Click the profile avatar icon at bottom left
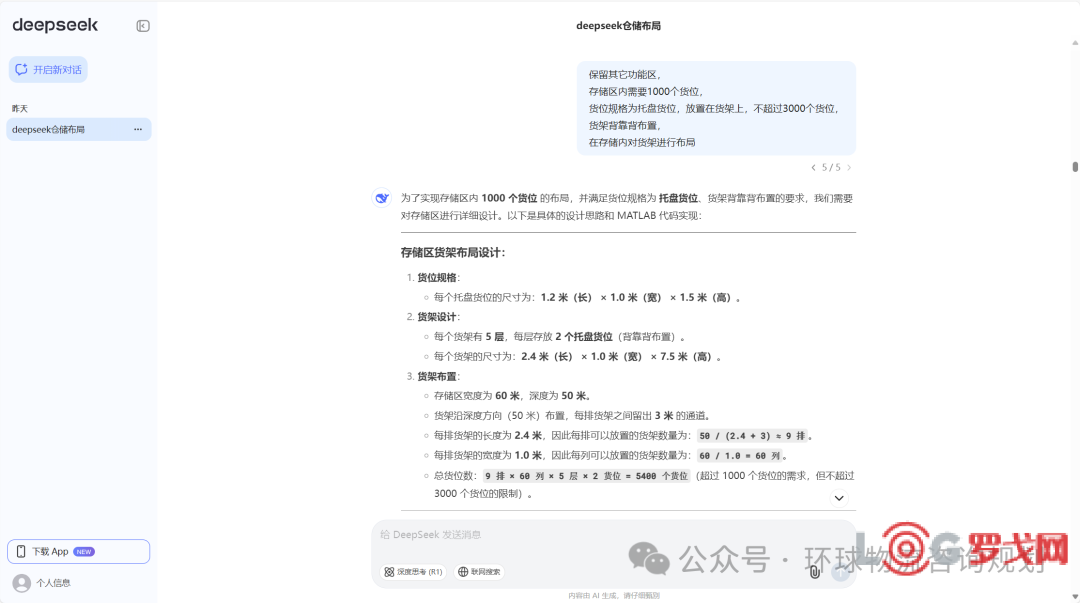This screenshot has width=1080, height=603. [21, 582]
